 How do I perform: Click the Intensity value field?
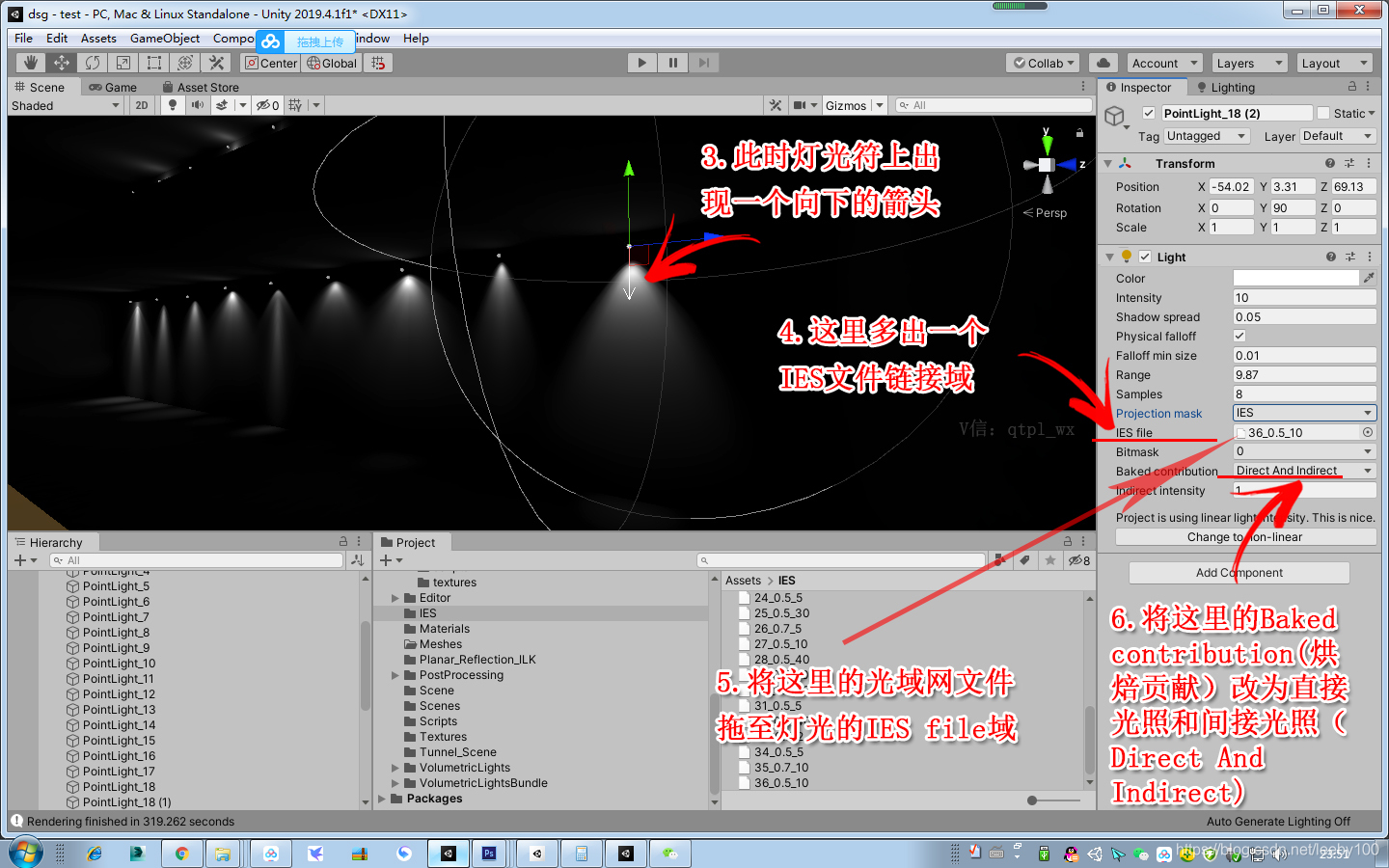(1304, 297)
